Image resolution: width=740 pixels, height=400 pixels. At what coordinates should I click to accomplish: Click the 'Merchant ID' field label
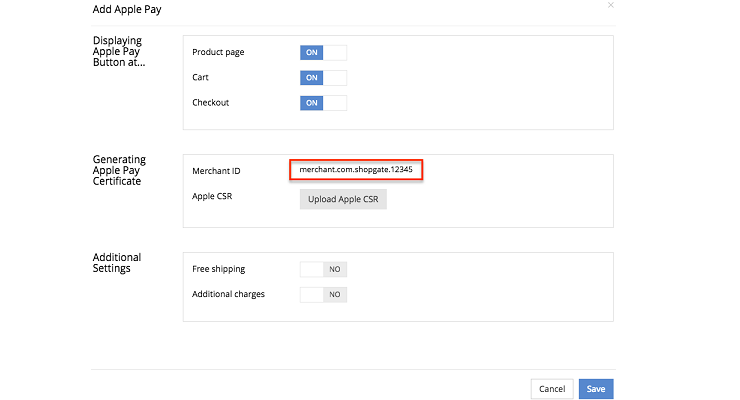coord(216,171)
